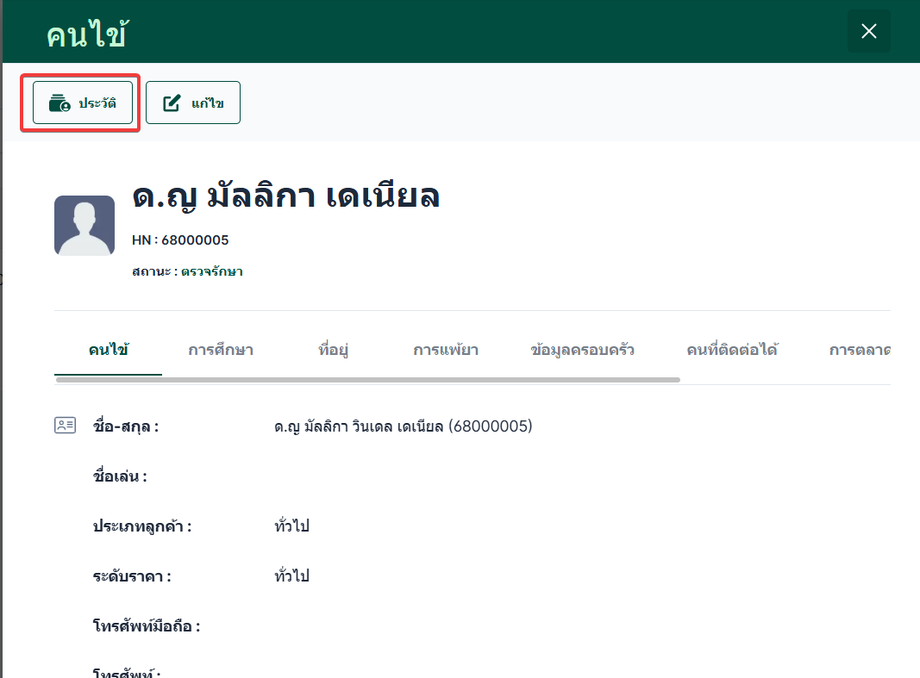Image resolution: width=920 pixels, height=678 pixels.
Task: Switch to the การศึกษา tab
Action: click(x=221, y=350)
